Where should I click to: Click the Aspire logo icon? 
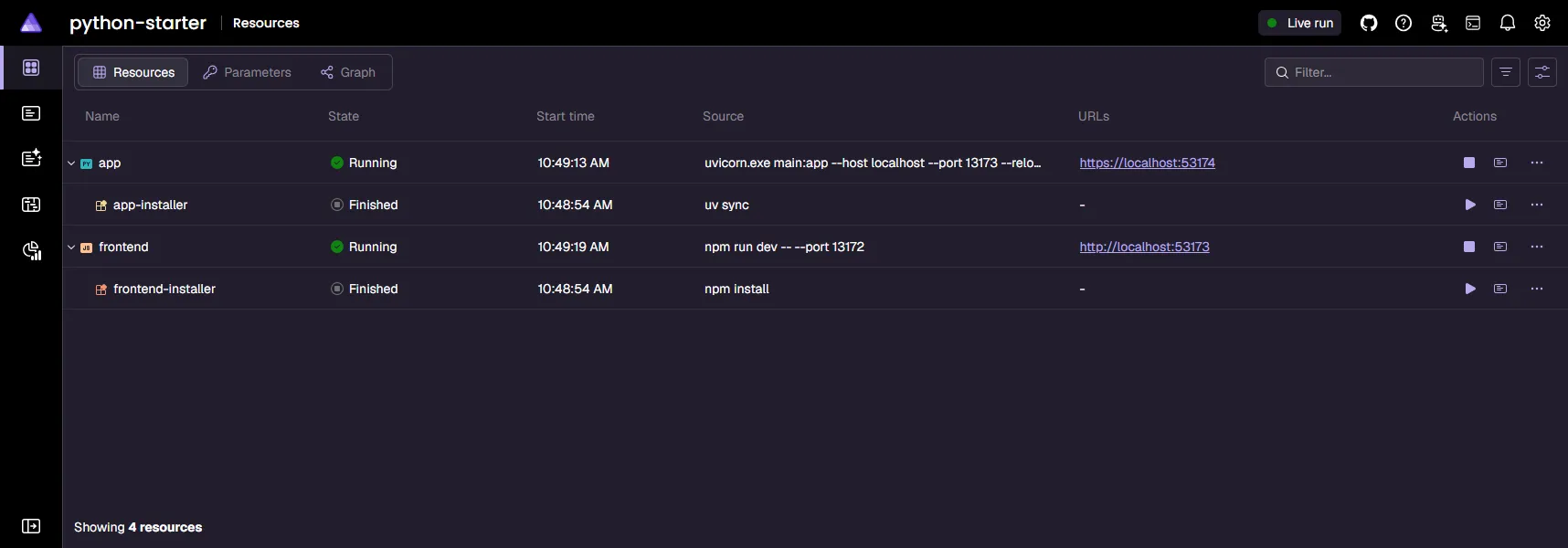(x=31, y=23)
